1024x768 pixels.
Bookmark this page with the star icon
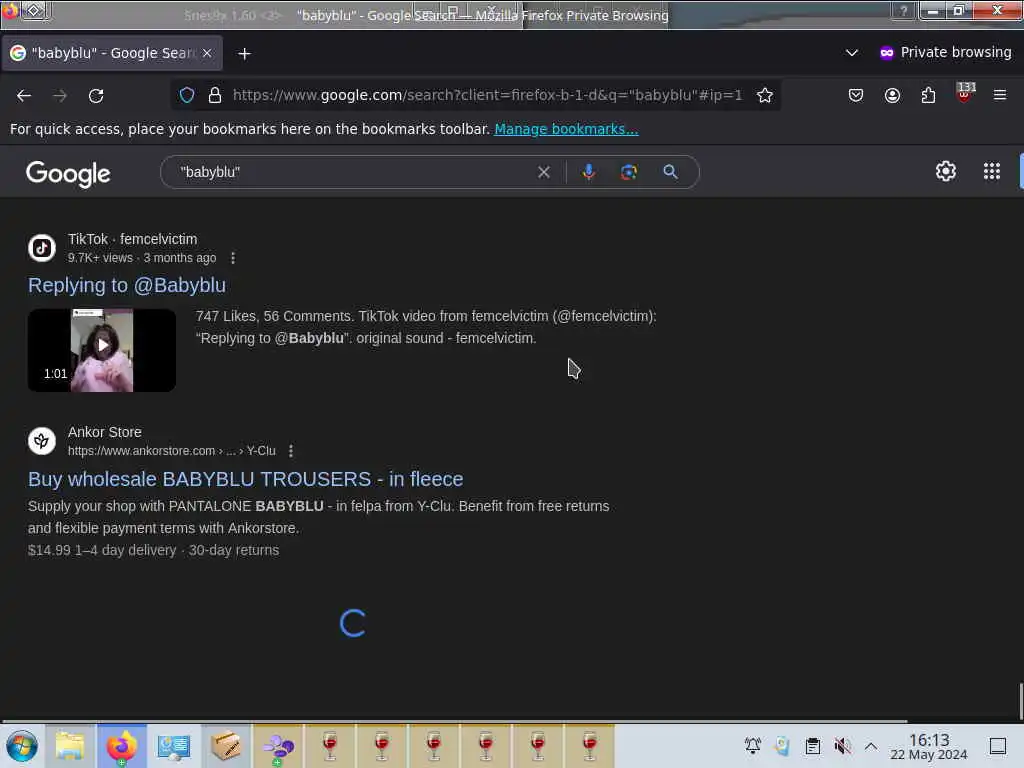(x=765, y=95)
